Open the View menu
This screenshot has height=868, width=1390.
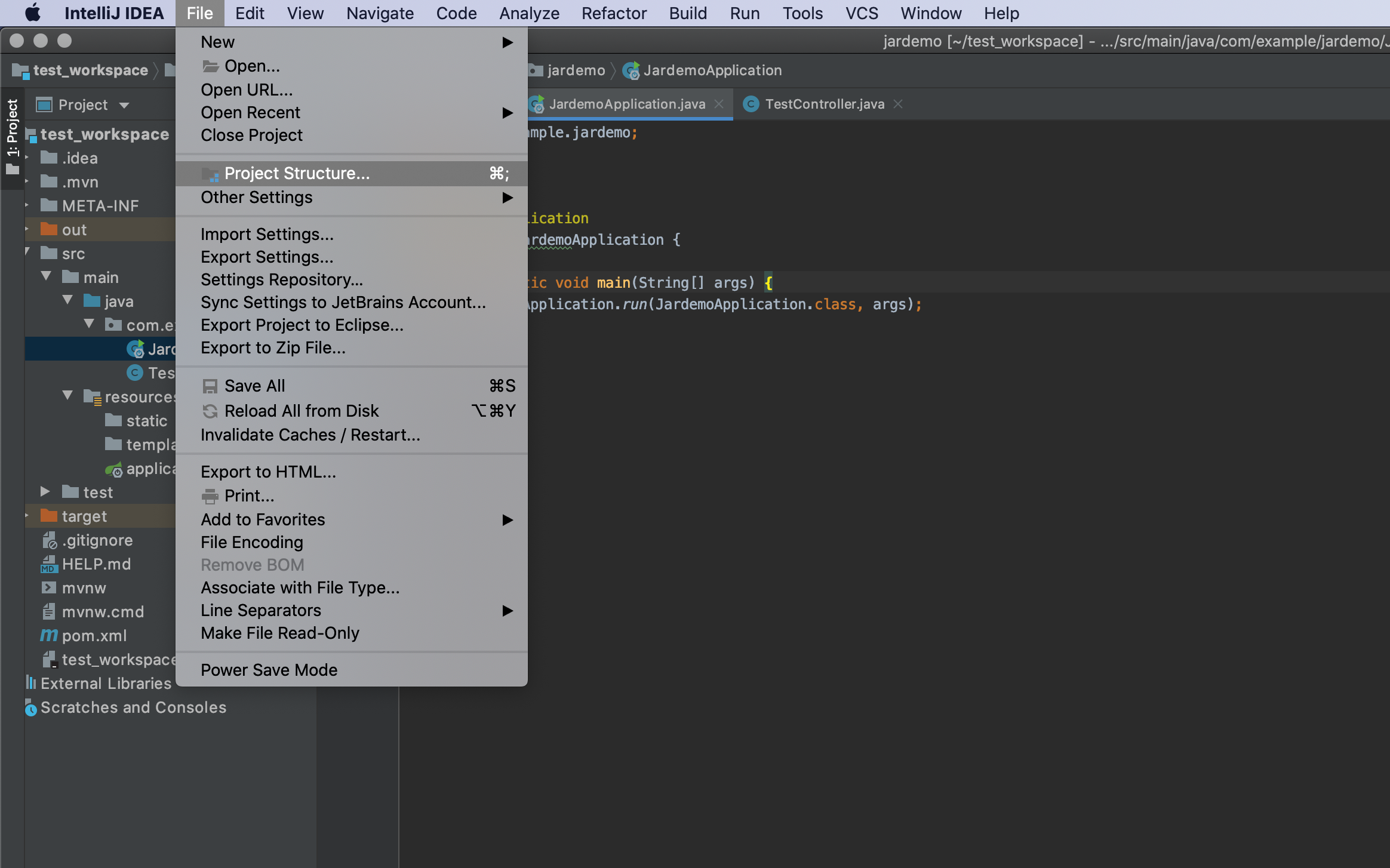tap(305, 13)
